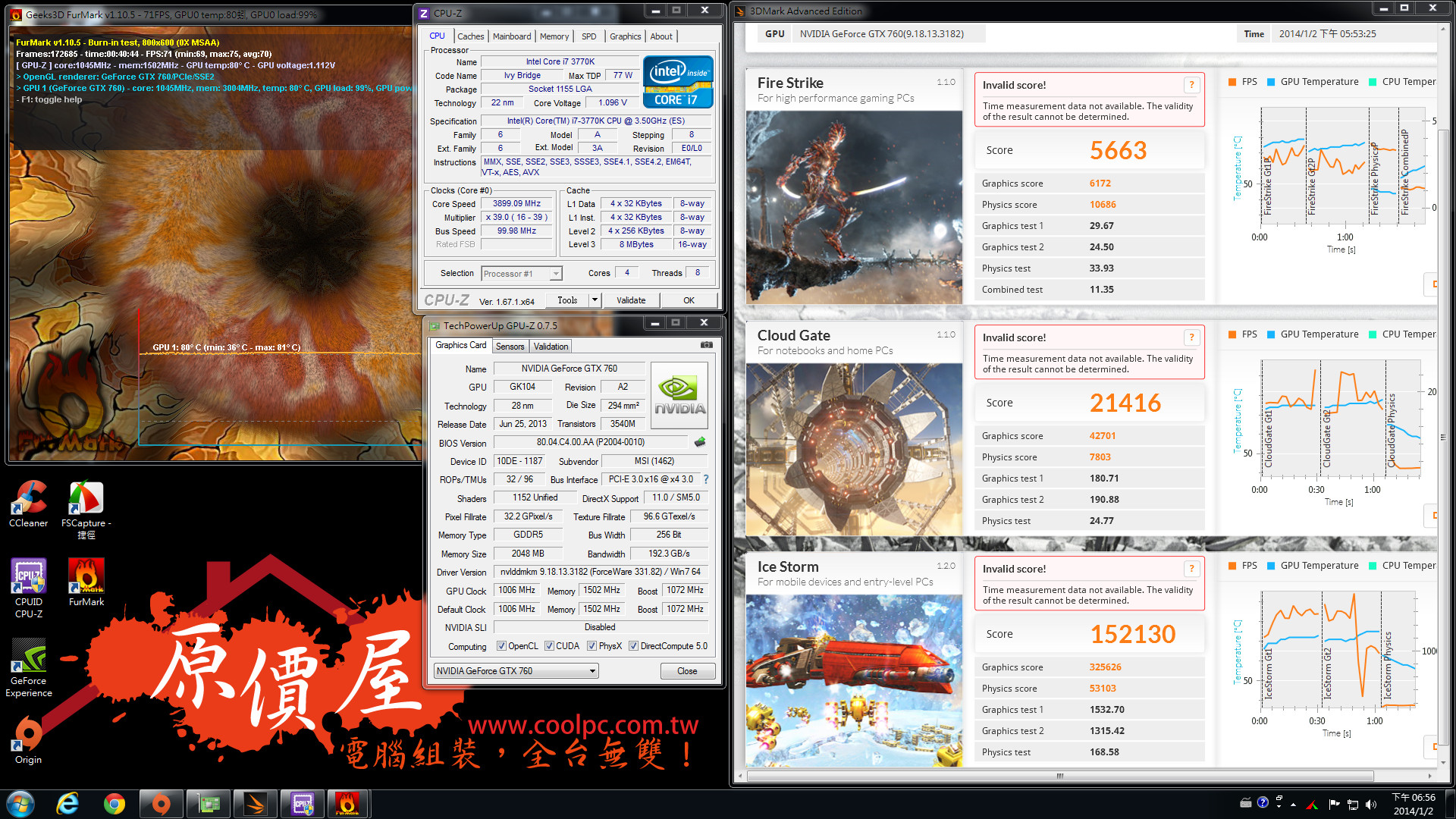The width and height of the screenshot is (1456, 819).
Task: Switch to the Mainboard tab in CPU-Z
Action: pyautogui.click(x=512, y=36)
